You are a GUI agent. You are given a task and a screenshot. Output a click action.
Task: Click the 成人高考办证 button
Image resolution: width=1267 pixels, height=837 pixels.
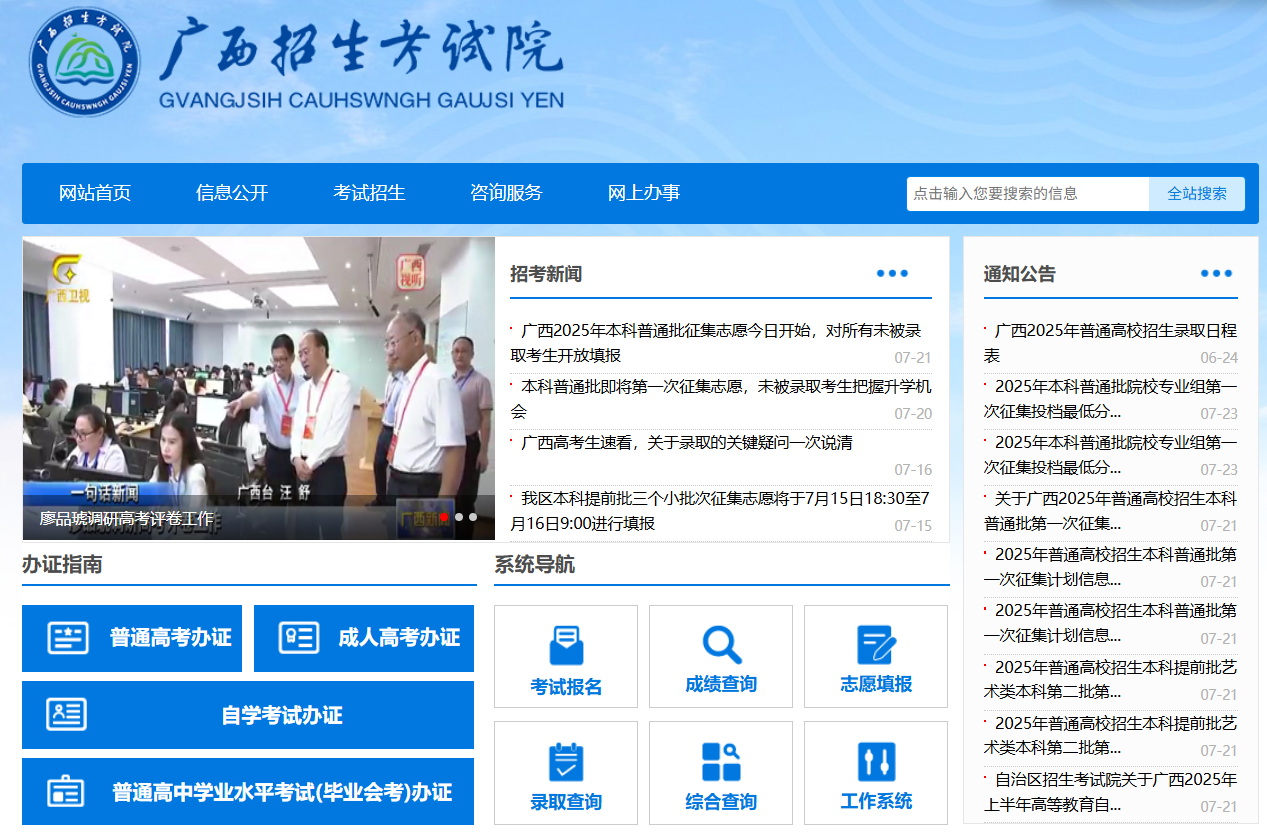pos(365,638)
